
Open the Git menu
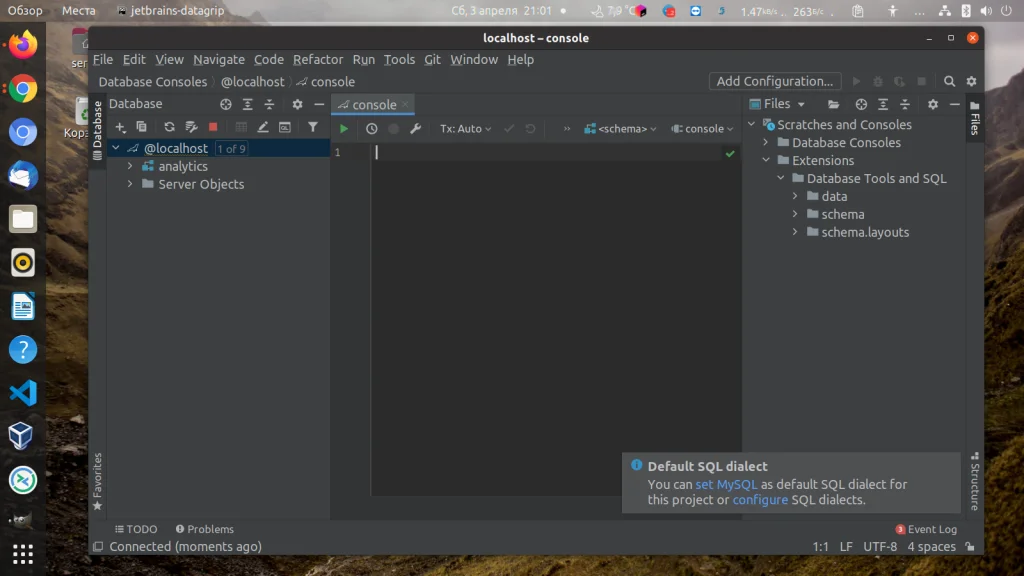click(x=432, y=59)
